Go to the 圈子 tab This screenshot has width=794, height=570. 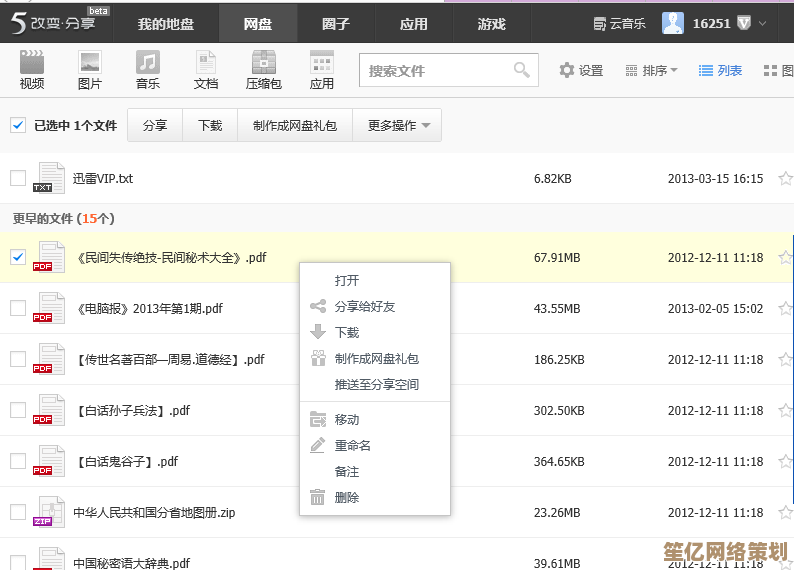pyautogui.click(x=336, y=23)
